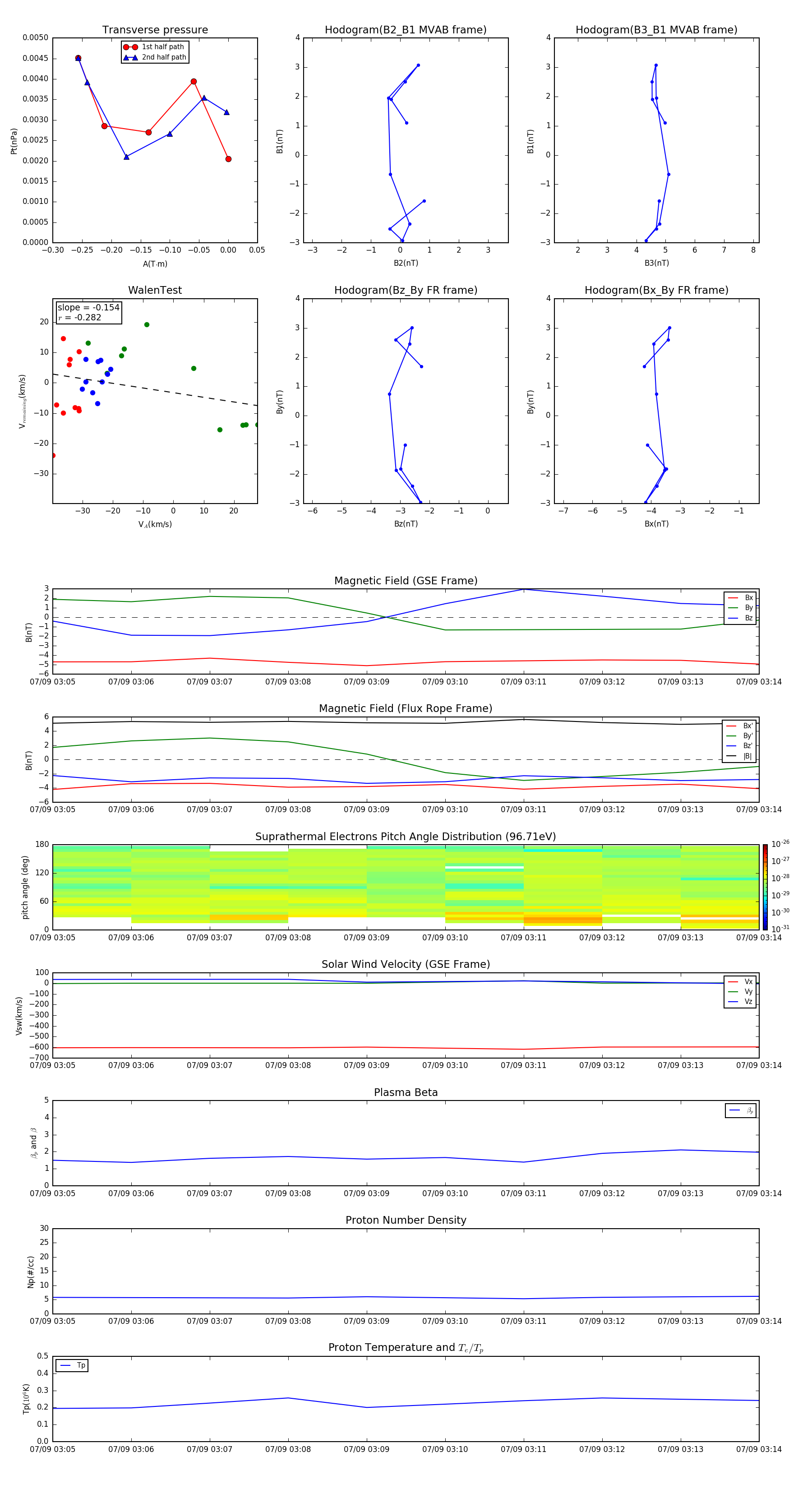
Task: Click the 'Bx(nT)' x-axis label
Action: click(656, 524)
